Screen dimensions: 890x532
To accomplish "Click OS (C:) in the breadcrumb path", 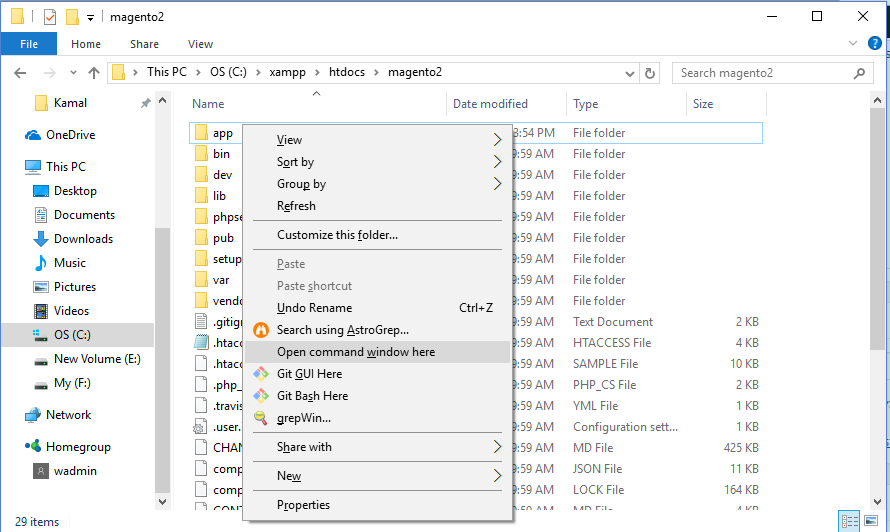I will coord(228,72).
